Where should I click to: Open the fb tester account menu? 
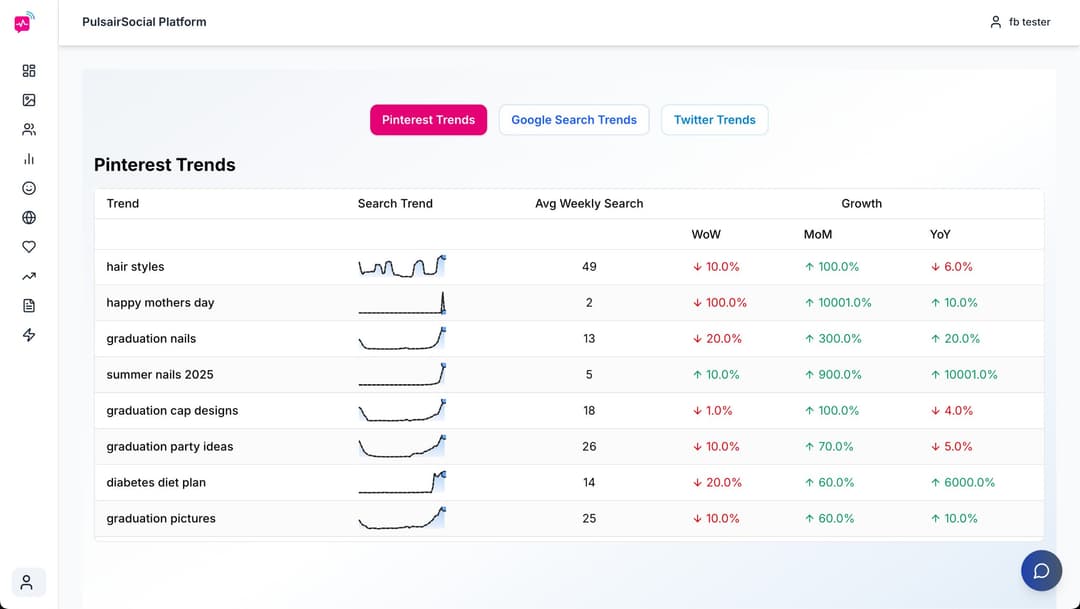(x=1021, y=21)
